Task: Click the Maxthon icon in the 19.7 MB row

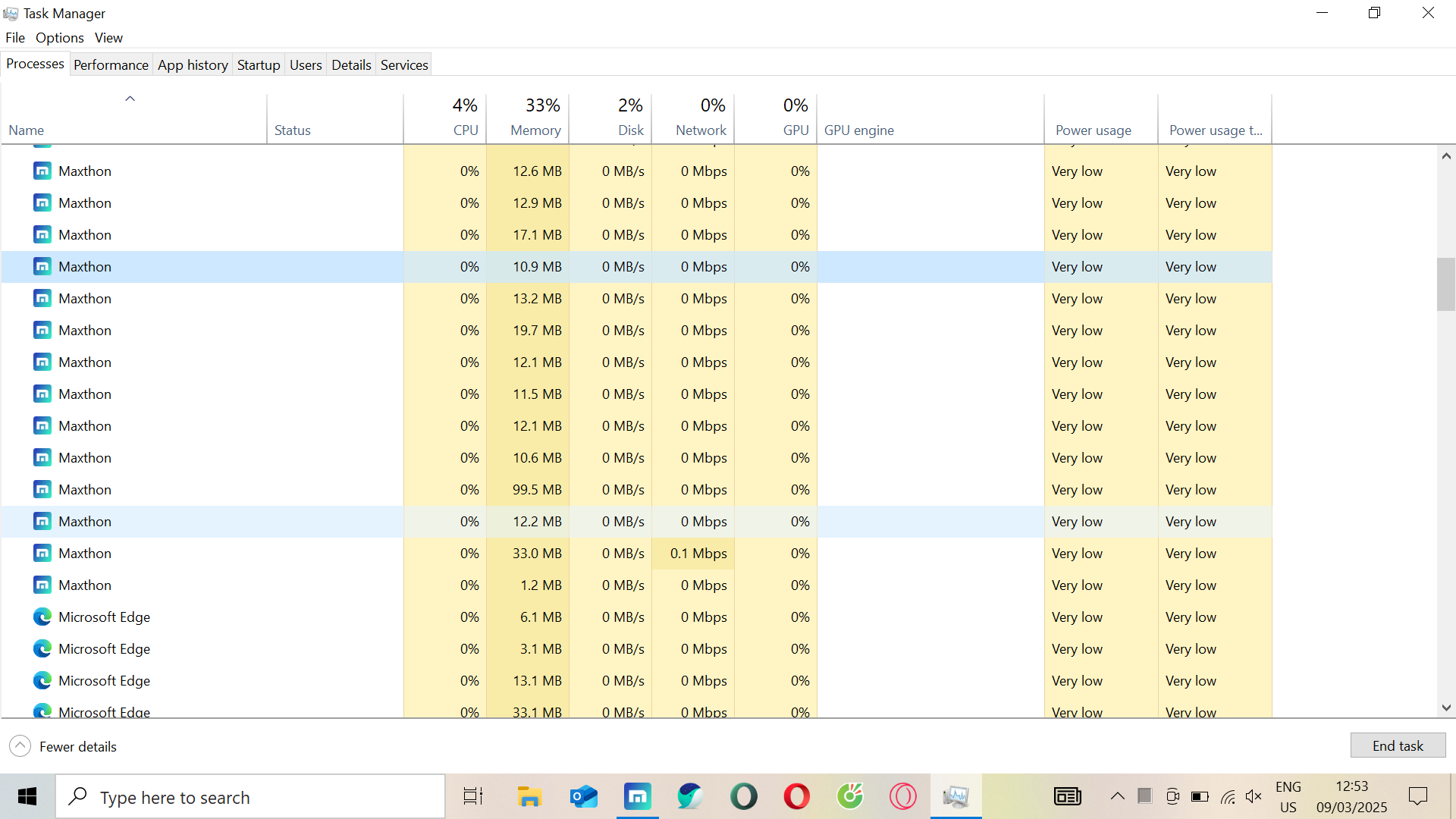Action: click(x=42, y=331)
